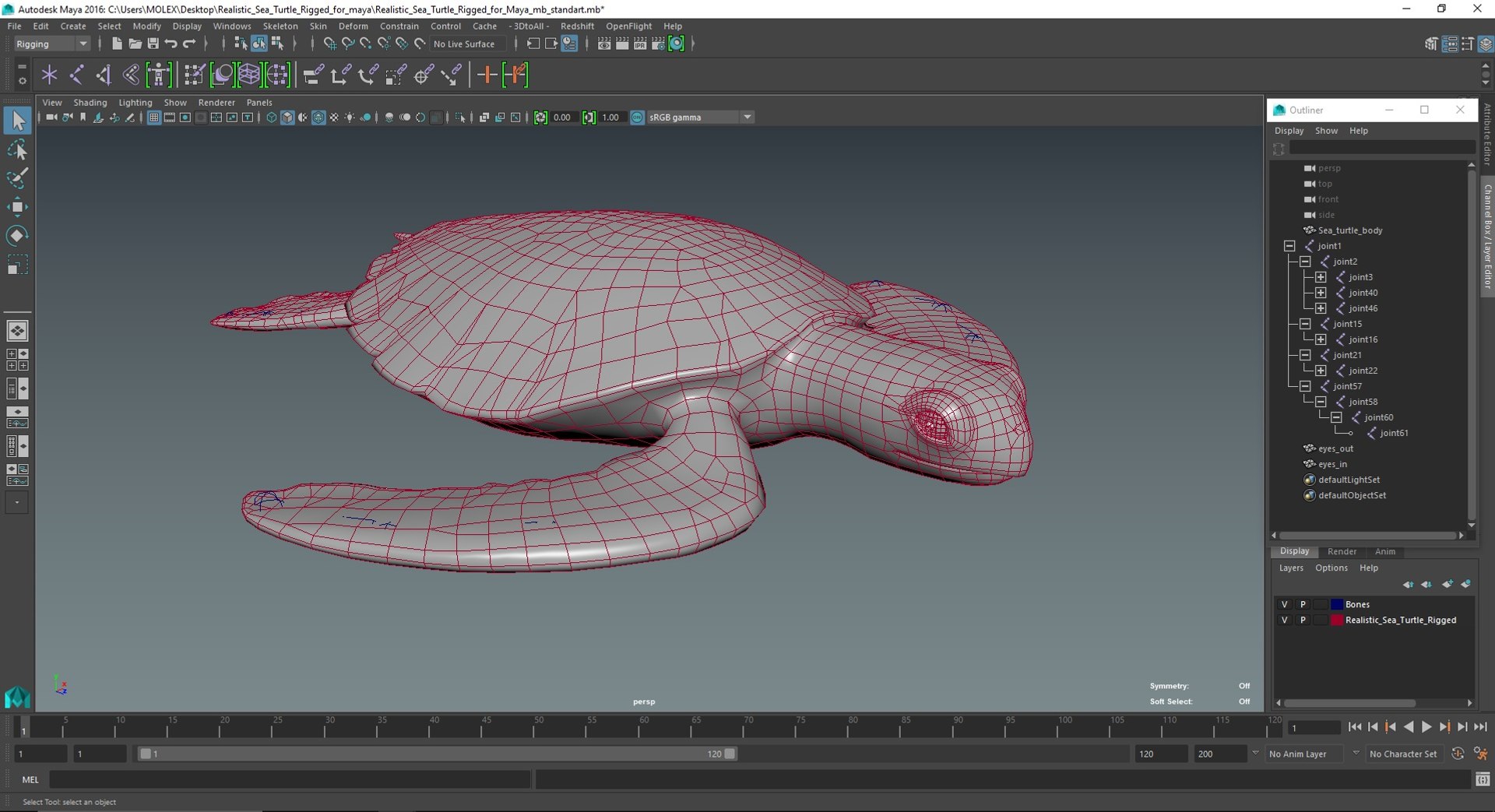Click the red layer color swatch
Viewport: 1495px width, 812px height.
[x=1337, y=620]
